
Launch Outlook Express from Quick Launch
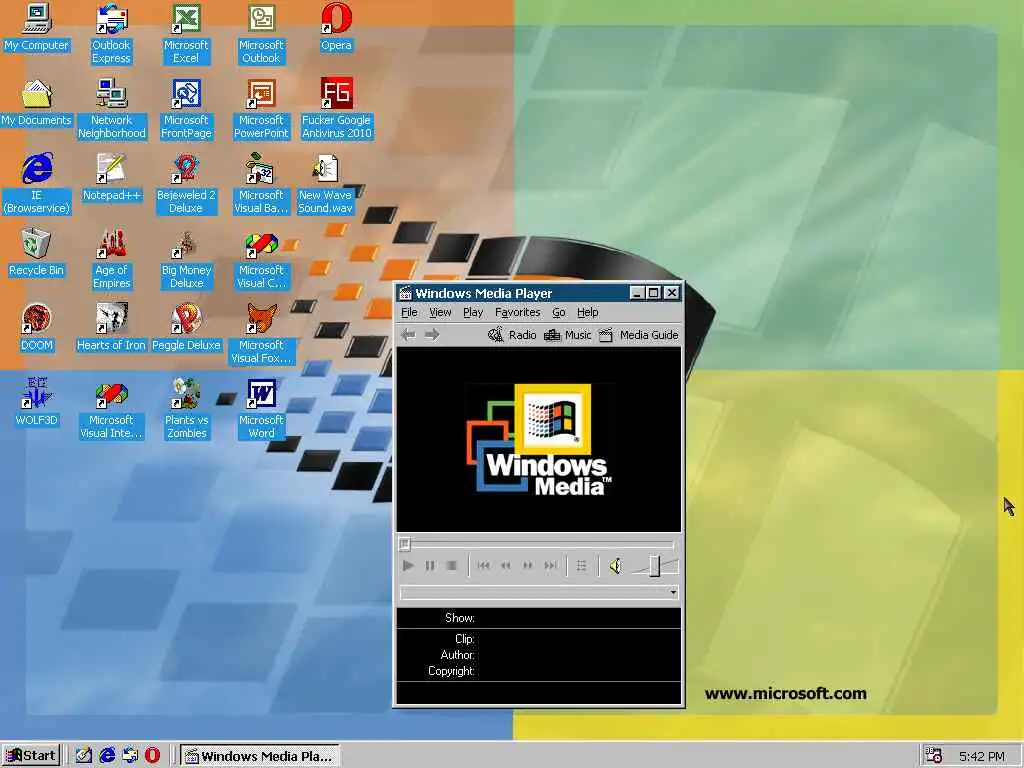pos(130,756)
